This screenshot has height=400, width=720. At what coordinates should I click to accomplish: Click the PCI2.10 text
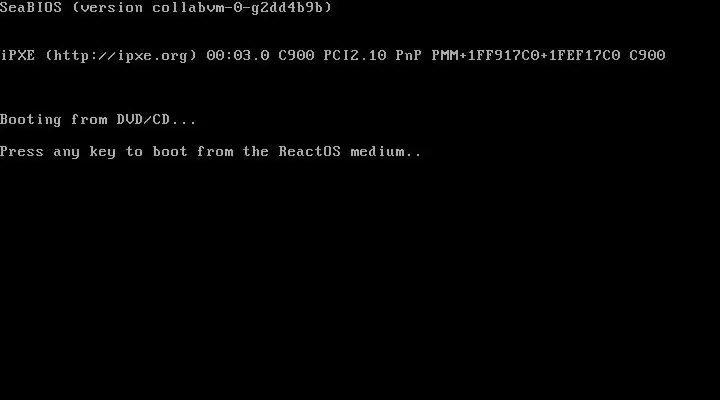coord(355,55)
